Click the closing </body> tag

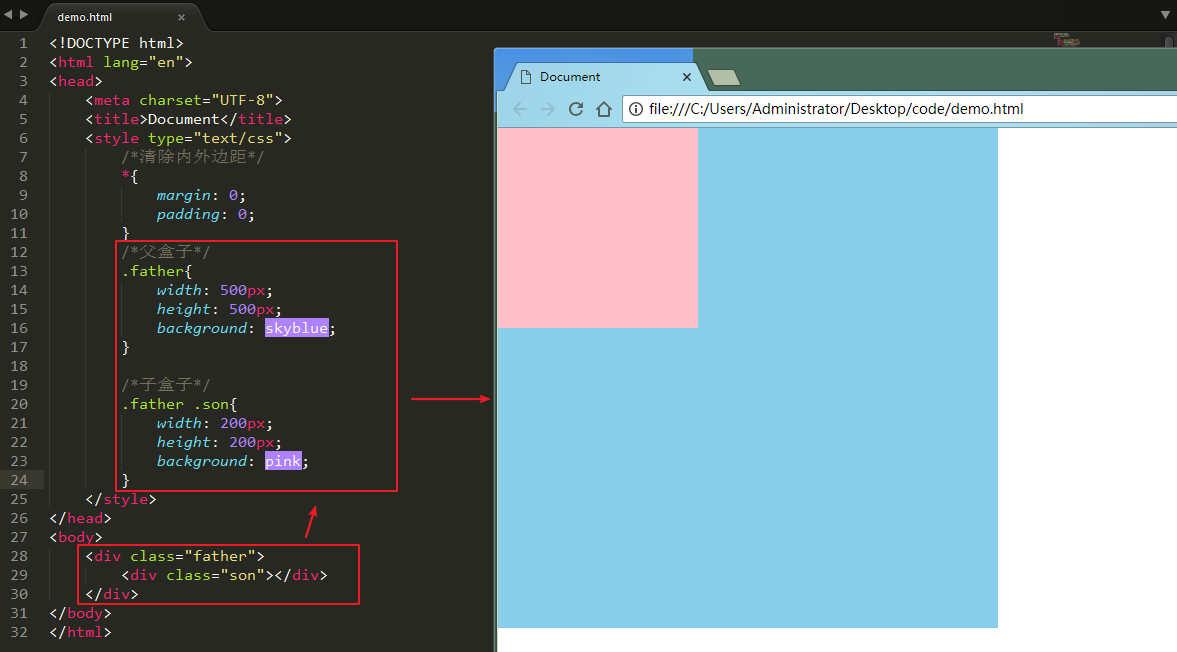[x=80, y=613]
